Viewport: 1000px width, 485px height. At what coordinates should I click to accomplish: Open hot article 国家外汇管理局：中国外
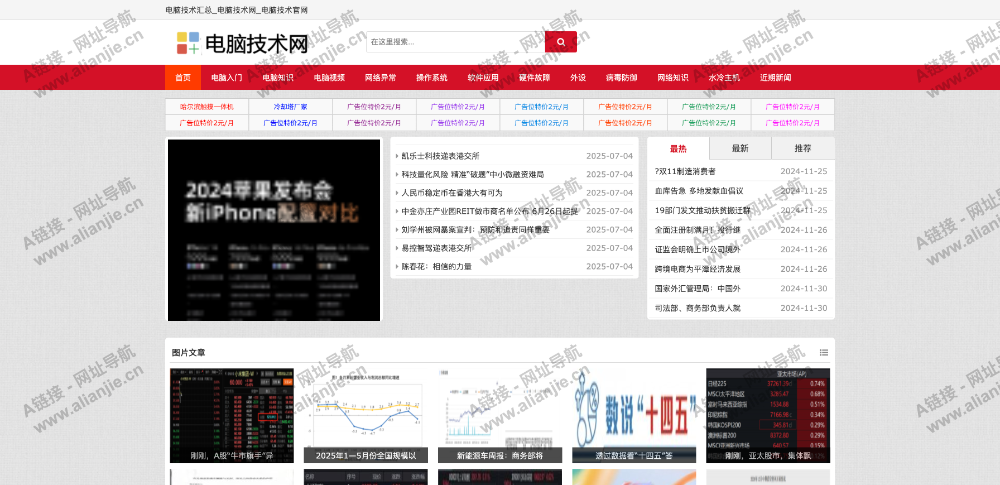pos(697,288)
